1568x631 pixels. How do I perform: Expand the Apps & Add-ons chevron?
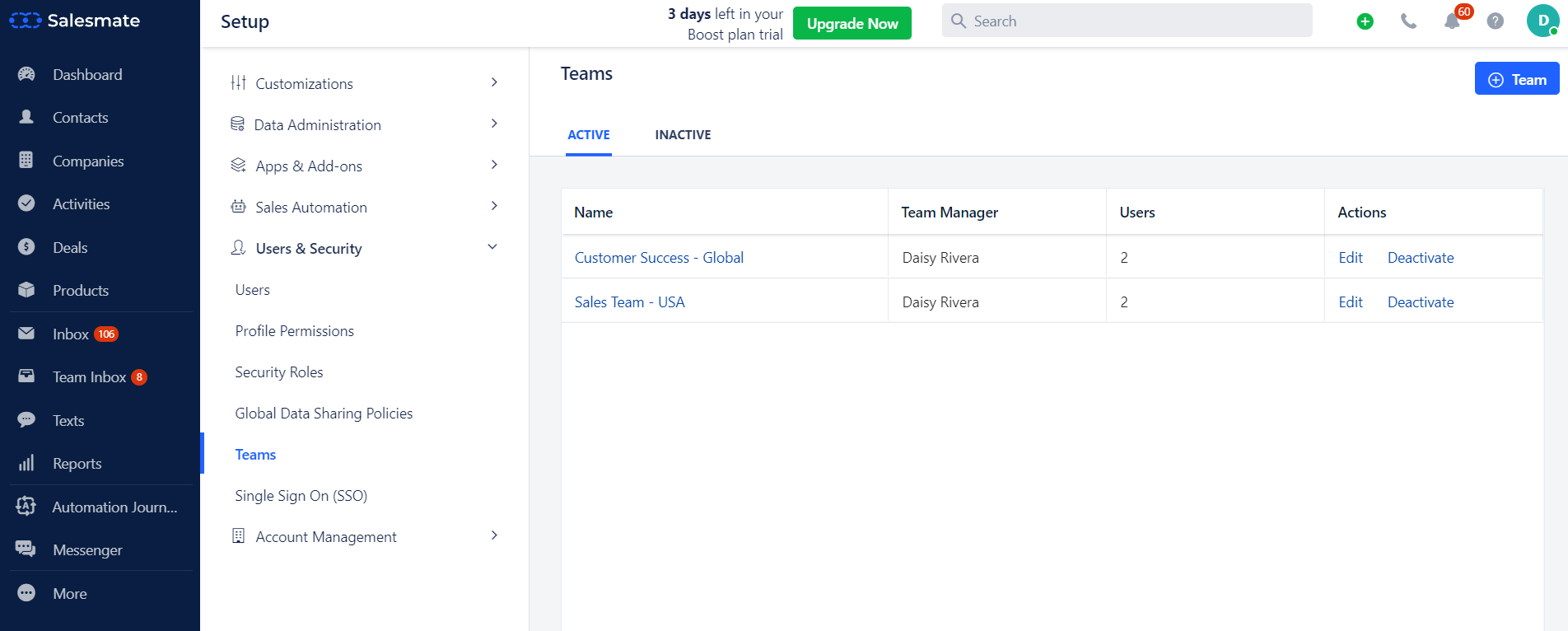tap(494, 165)
